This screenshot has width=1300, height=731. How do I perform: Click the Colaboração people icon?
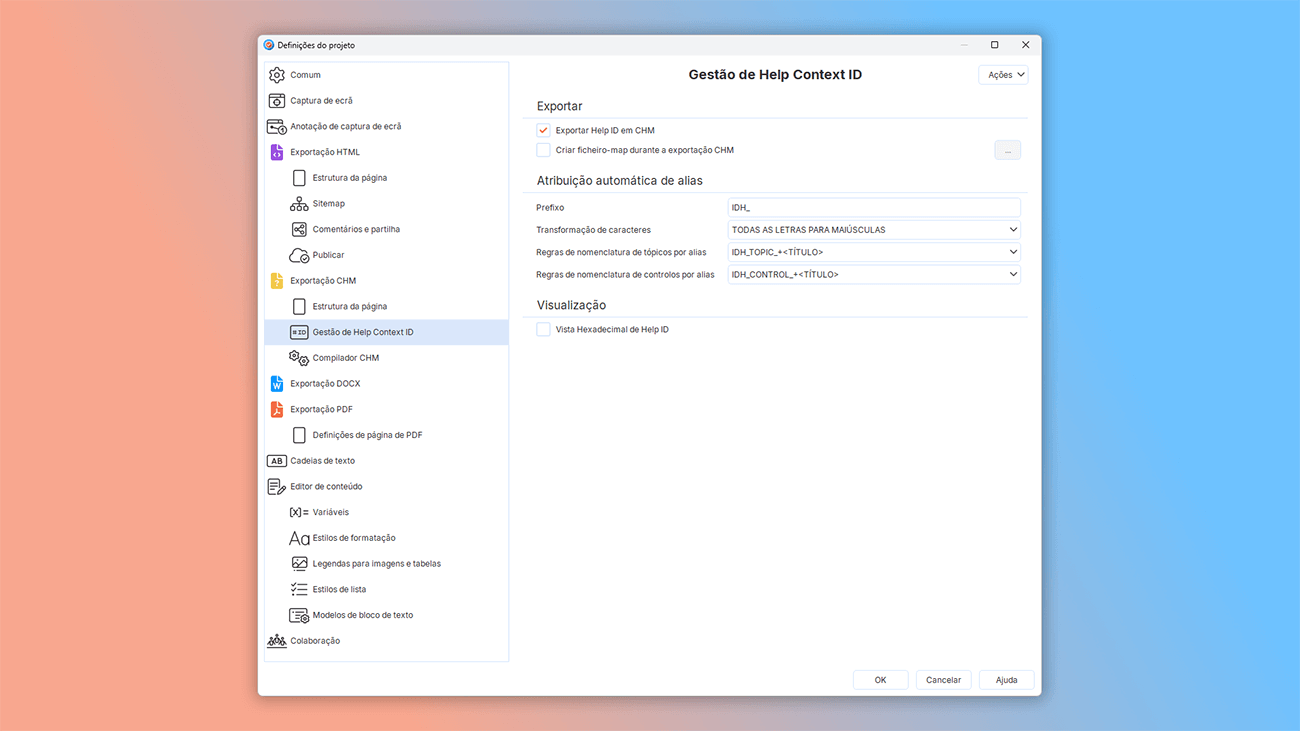[277, 641]
